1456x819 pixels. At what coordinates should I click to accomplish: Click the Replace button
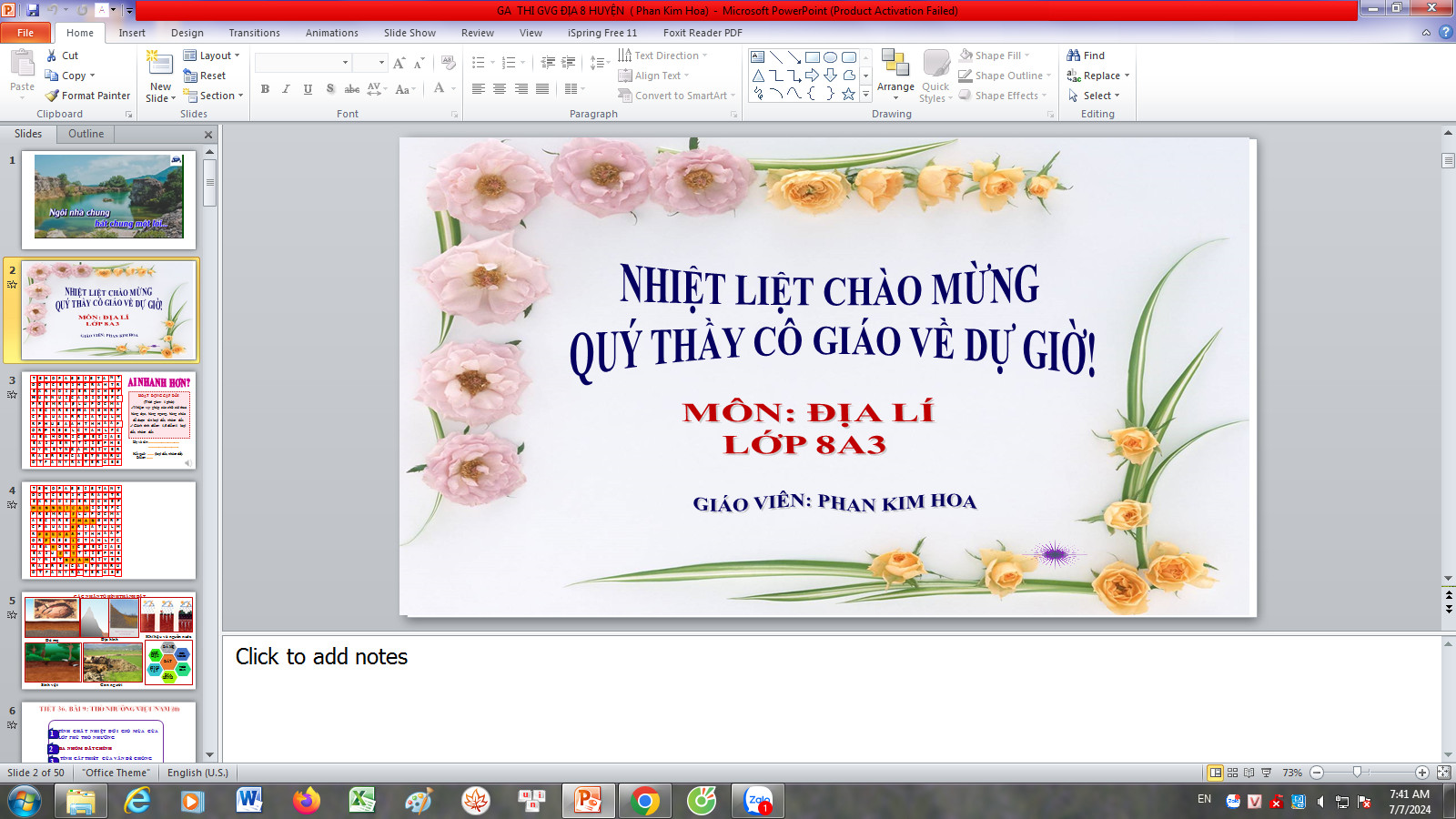(x=1097, y=76)
